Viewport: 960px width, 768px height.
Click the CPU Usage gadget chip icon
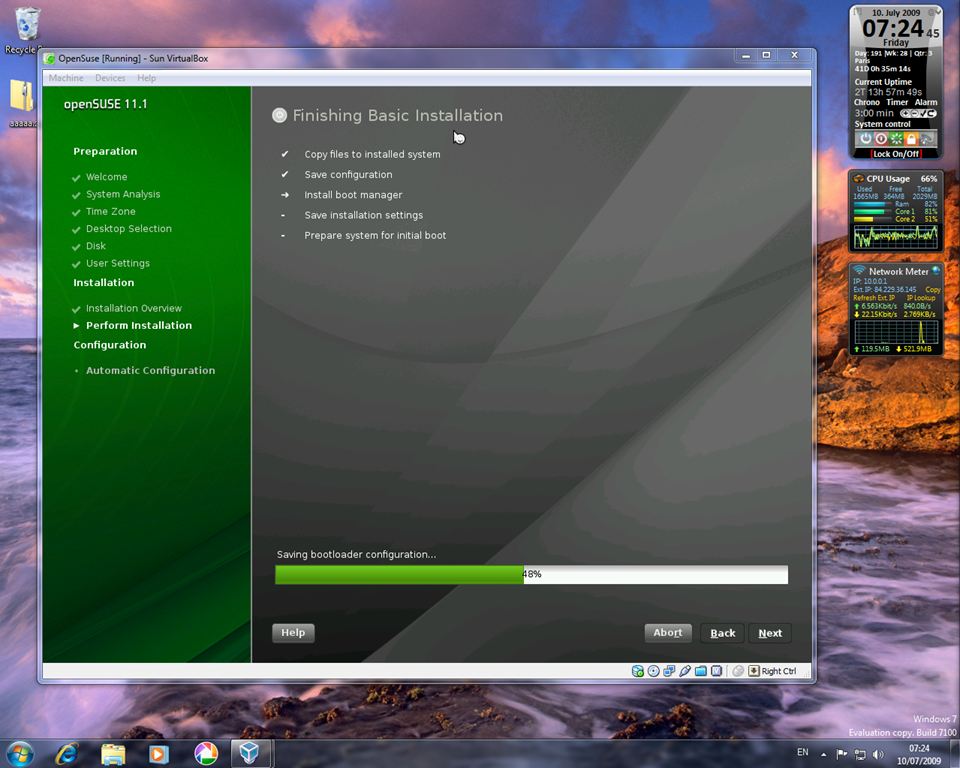859,178
